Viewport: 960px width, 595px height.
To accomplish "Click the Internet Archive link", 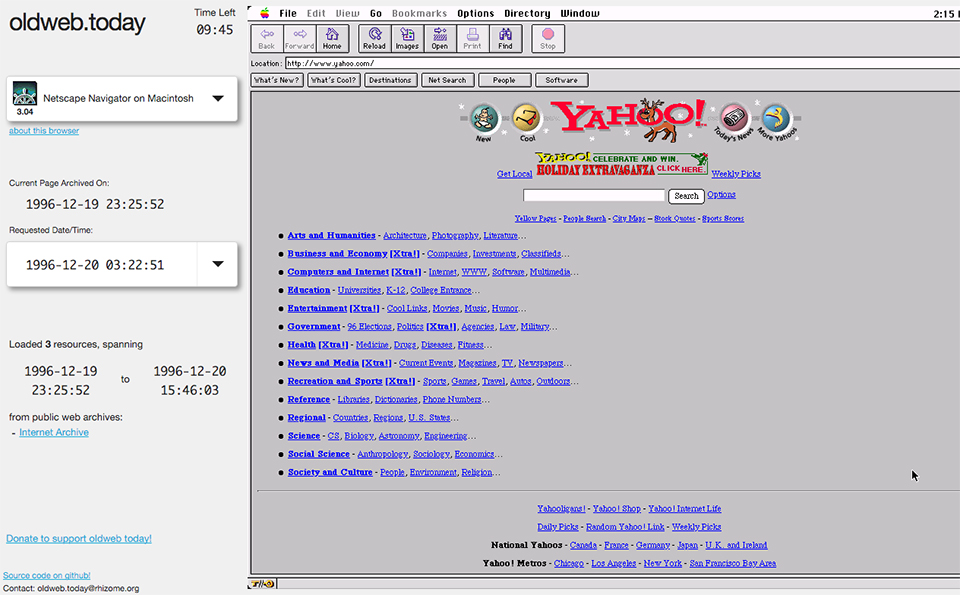I will tap(54, 433).
